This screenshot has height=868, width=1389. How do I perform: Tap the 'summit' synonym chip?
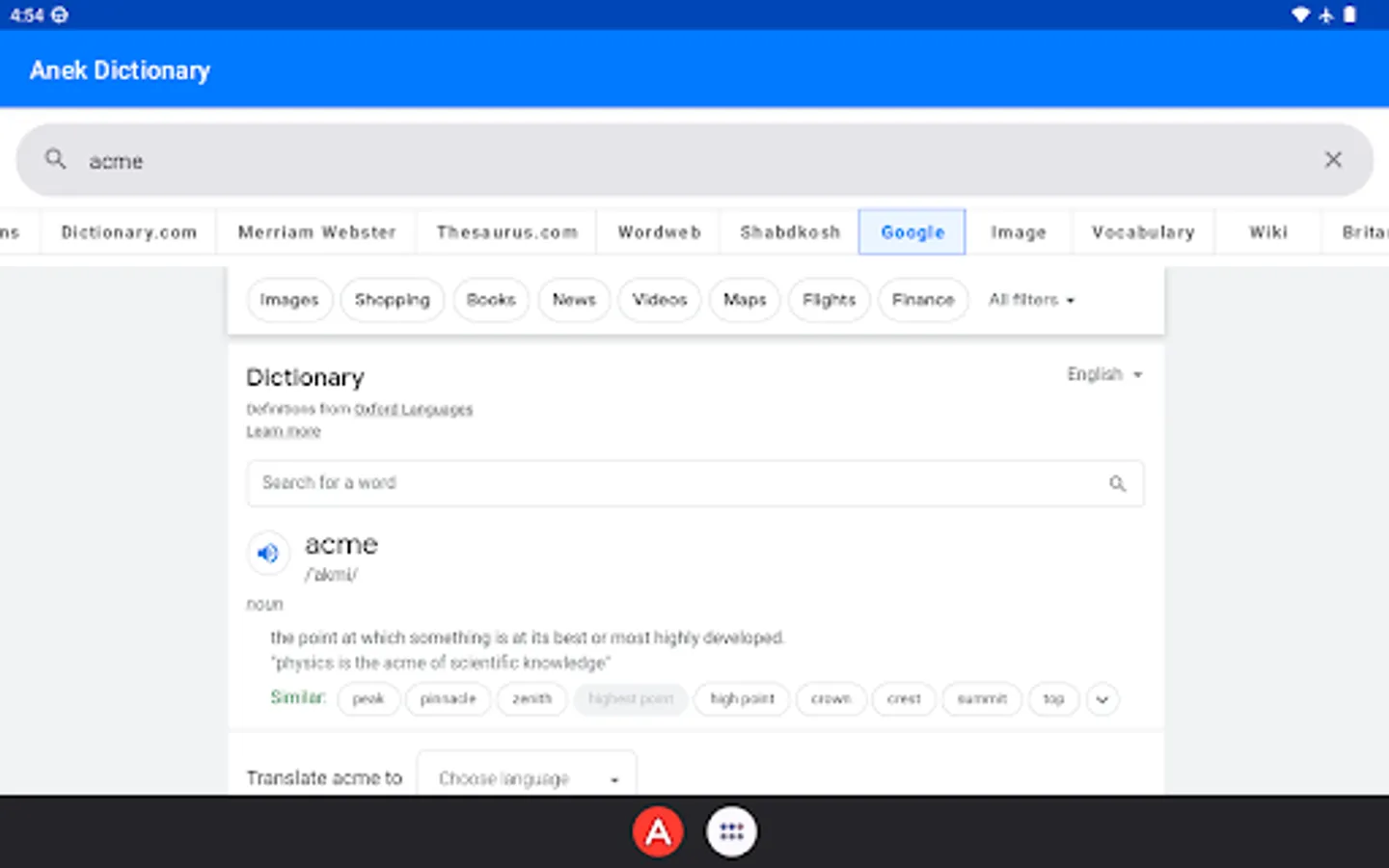coord(982,699)
